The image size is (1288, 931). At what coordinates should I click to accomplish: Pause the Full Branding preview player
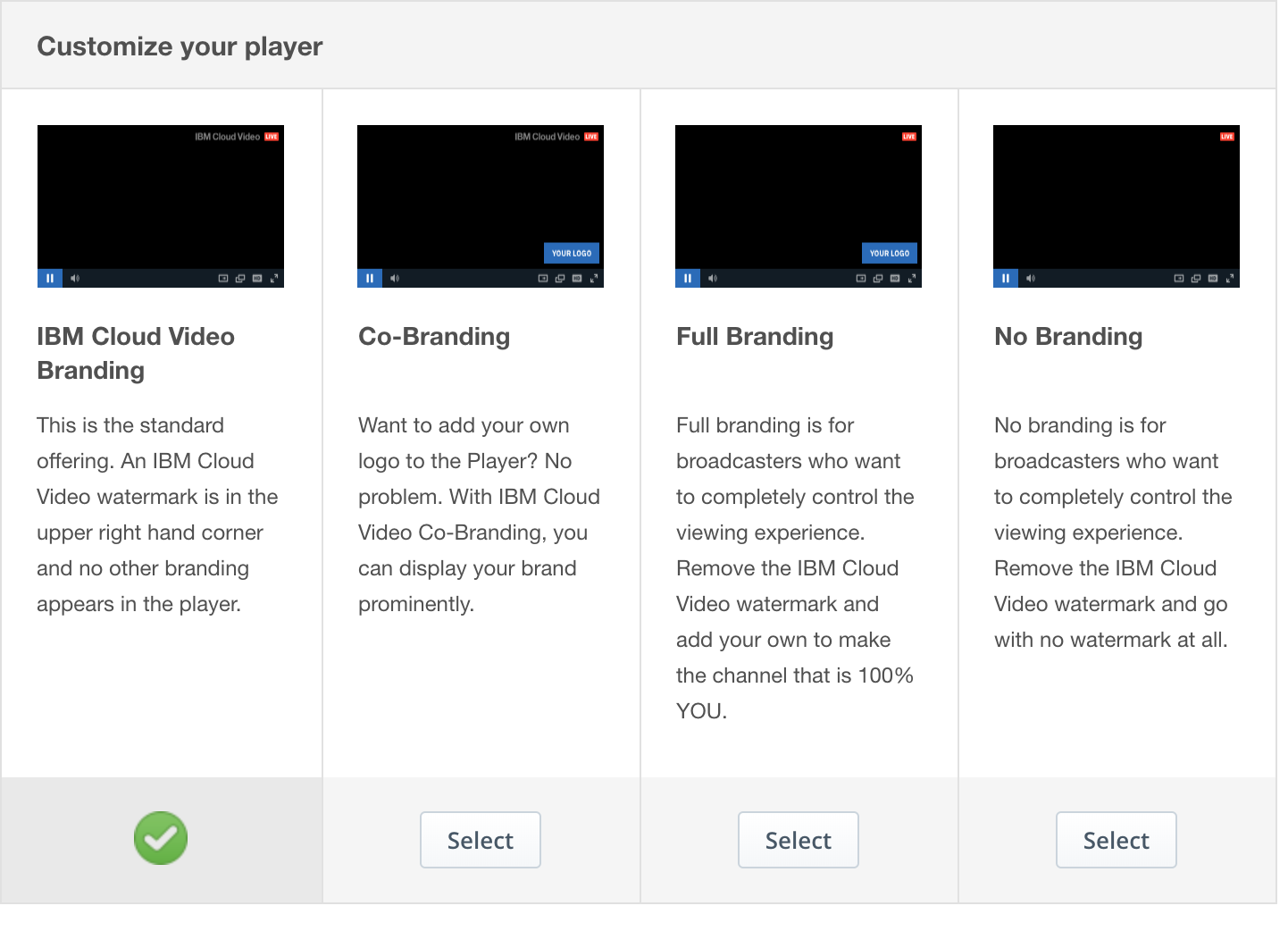688,278
